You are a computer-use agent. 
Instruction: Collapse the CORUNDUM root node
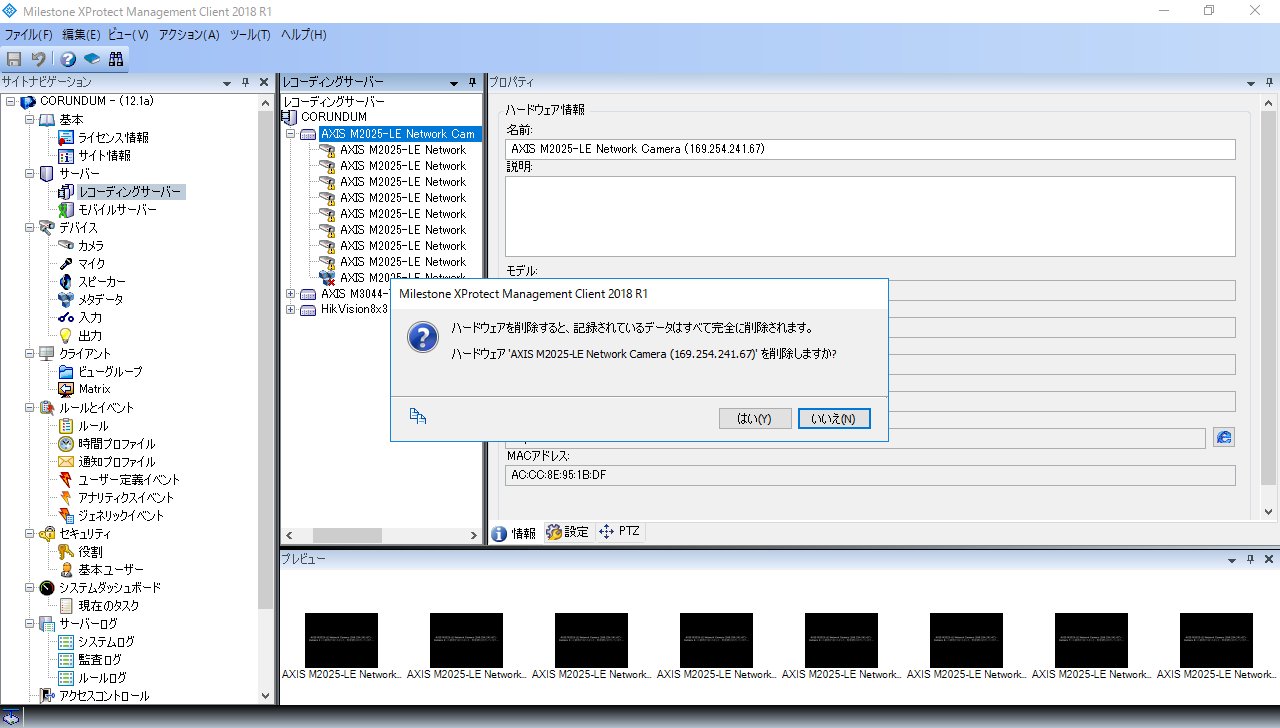coord(10,102)
